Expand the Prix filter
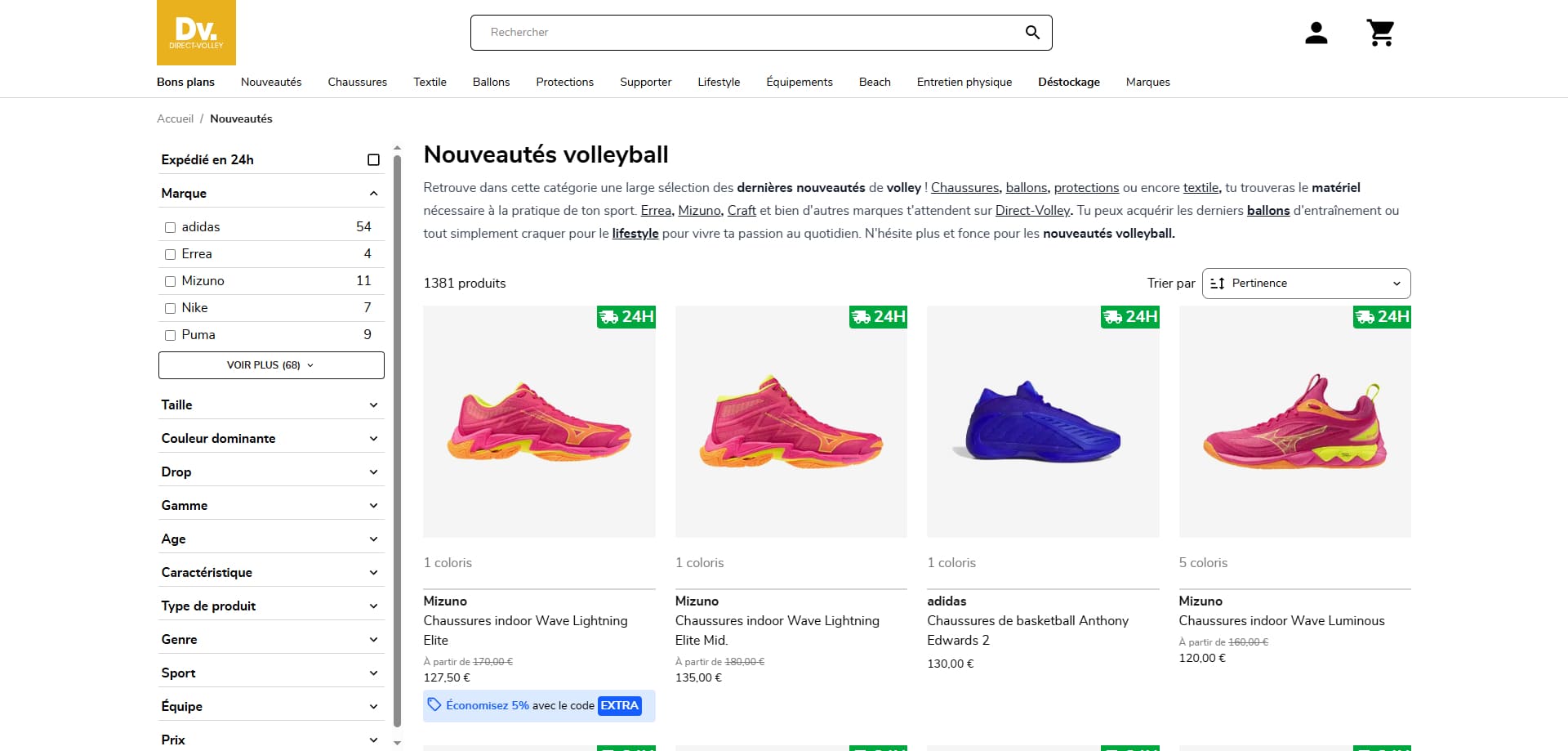 (x=270, y=740)
